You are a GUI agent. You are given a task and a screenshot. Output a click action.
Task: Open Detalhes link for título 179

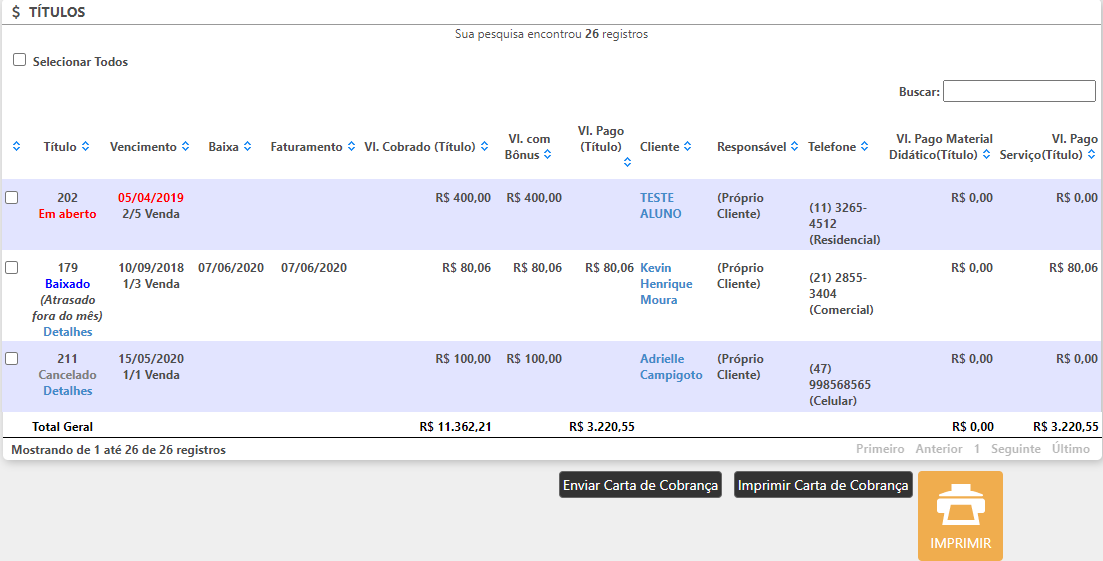pyautogui.click(x=68, y=332)
